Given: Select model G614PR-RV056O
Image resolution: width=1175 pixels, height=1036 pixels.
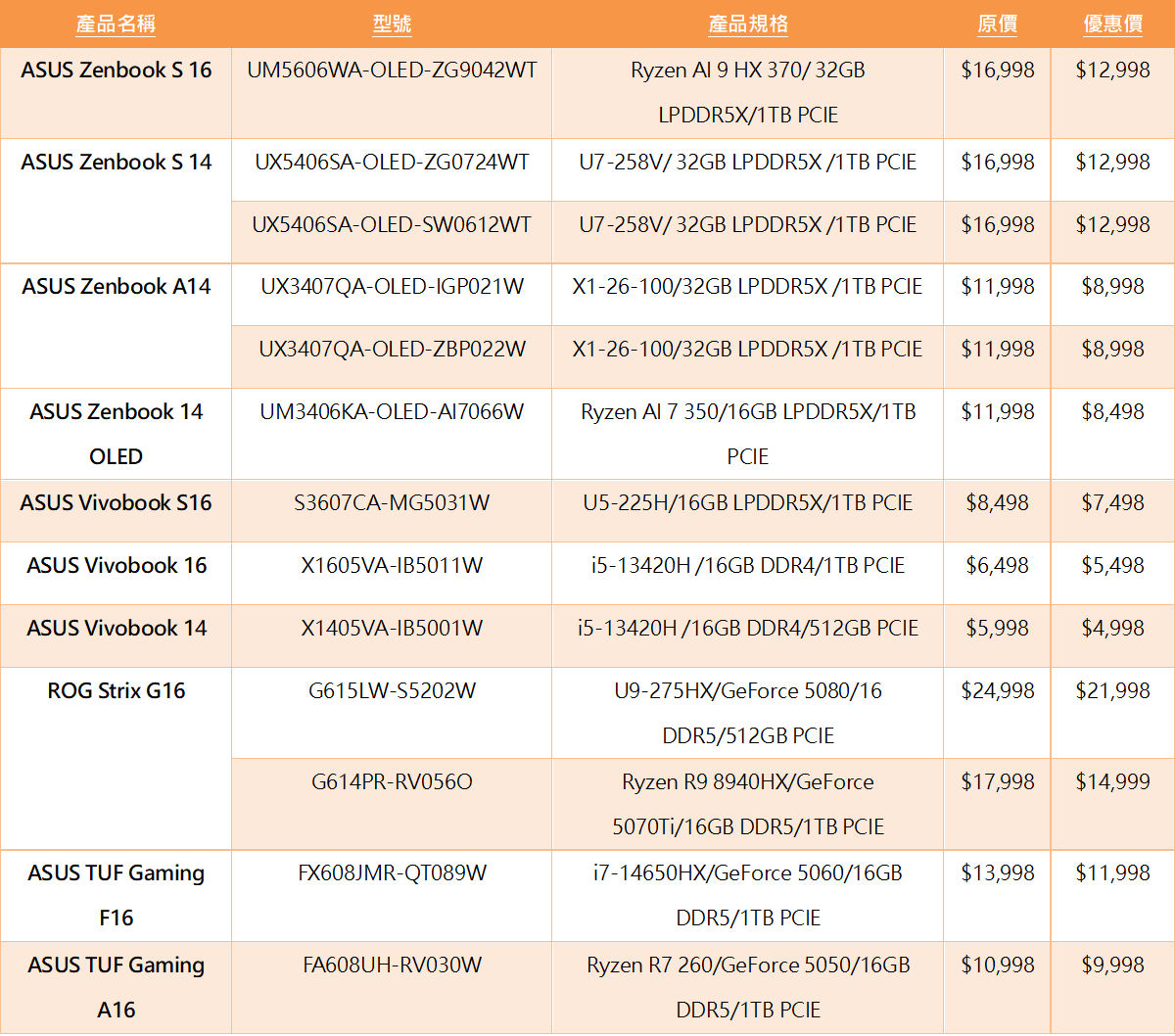Looking at the screenshot, I should 392,781.
